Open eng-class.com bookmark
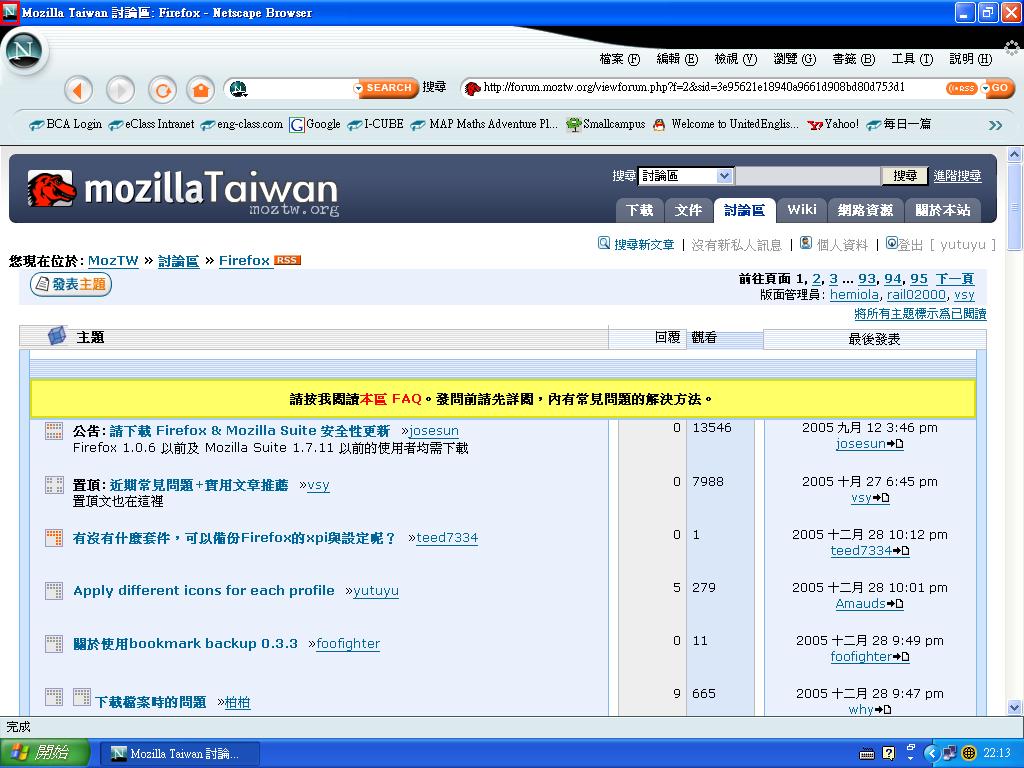1024x768 pixels. [x=242, y=124]
